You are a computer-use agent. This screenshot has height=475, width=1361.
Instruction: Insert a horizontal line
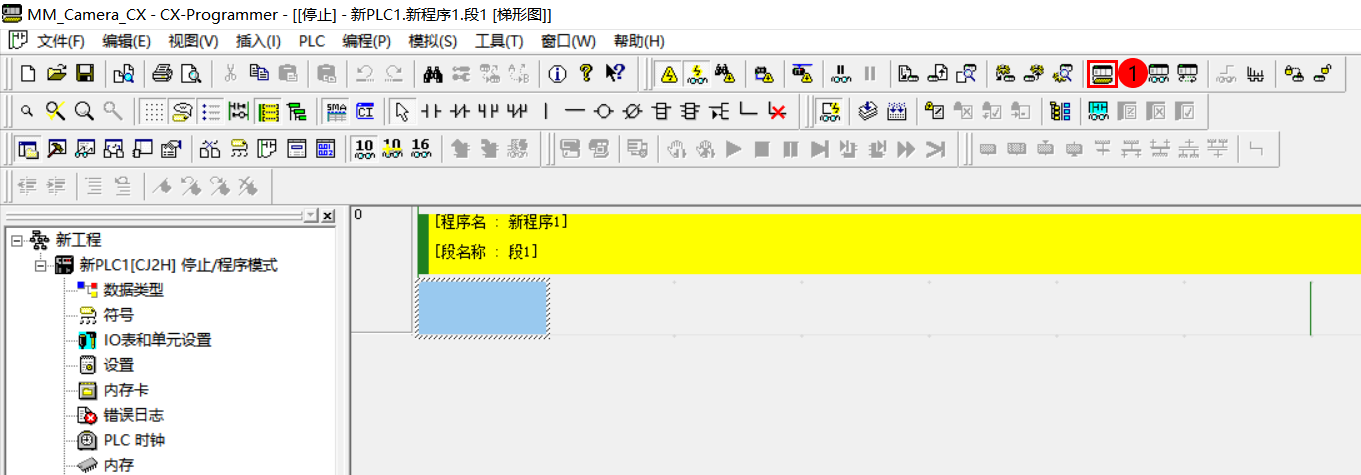click(575, 111)
